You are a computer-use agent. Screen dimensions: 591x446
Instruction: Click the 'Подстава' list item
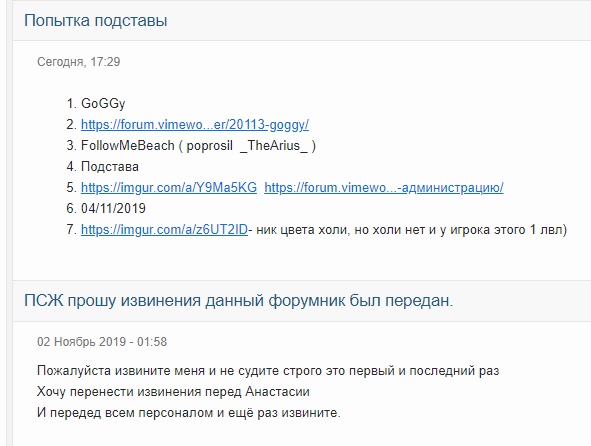tap(110, 167)
